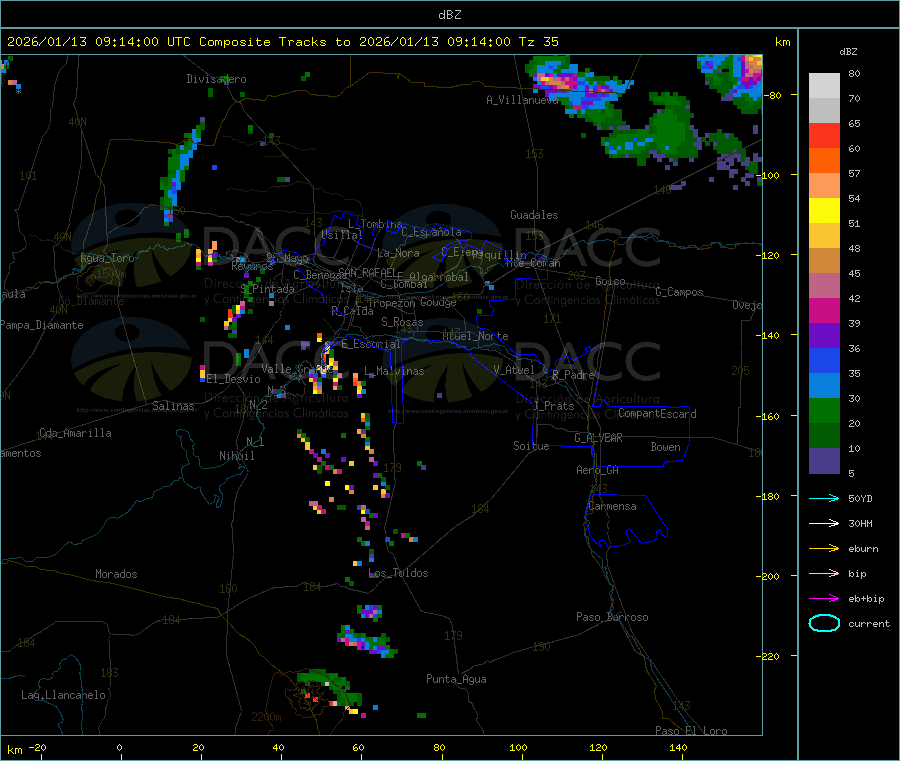Click the 'eb+bip' legend label
The height and width of the screenshot is (761, 900).
click(x=866, y=599)
